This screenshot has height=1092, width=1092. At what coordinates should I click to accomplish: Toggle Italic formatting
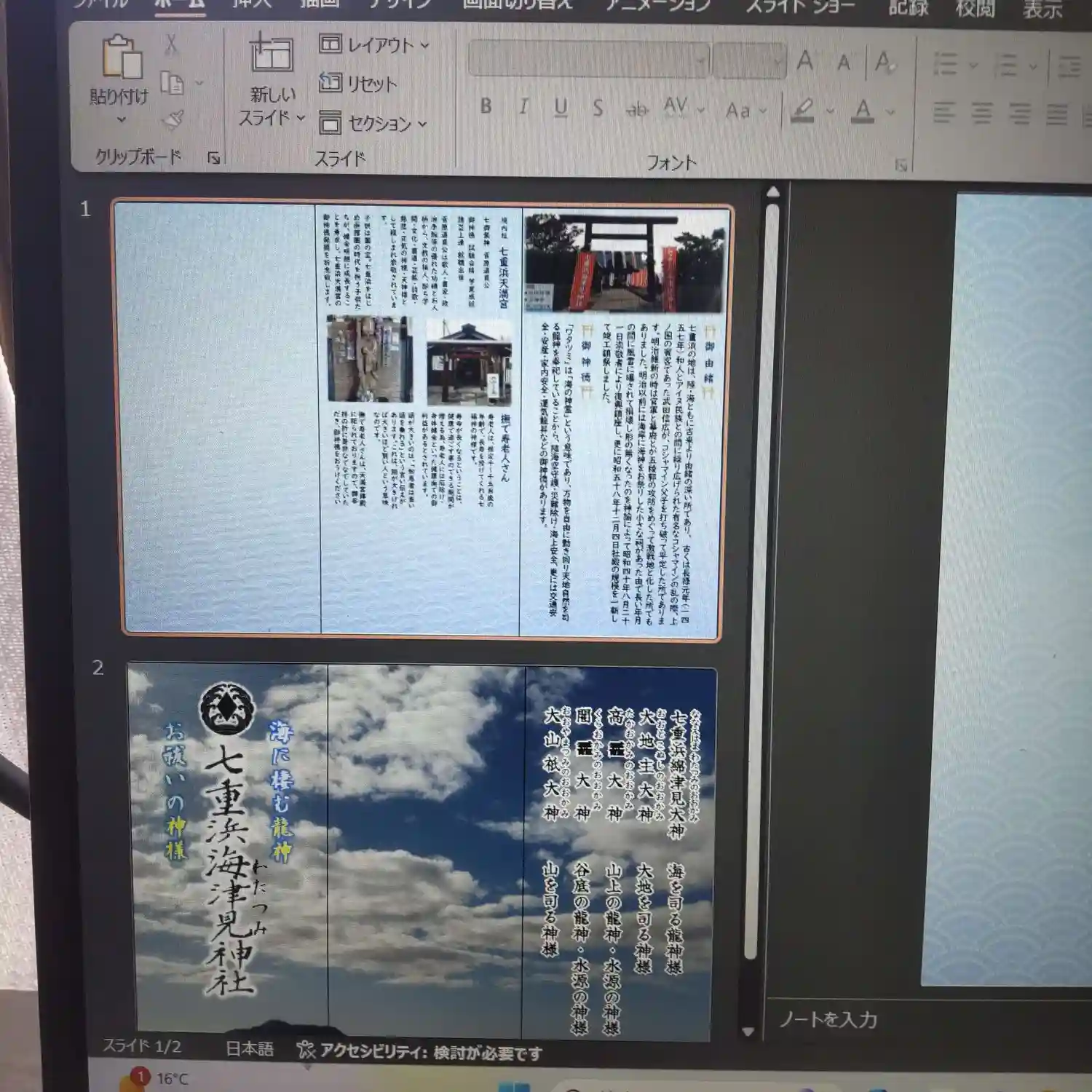(523, 107)
